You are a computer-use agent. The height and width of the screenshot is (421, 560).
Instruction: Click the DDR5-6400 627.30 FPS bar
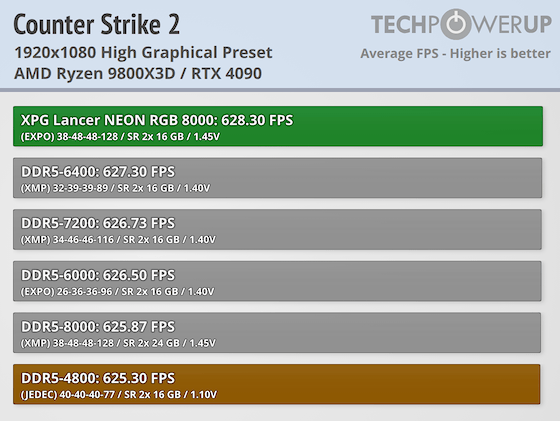pos(278,178)
